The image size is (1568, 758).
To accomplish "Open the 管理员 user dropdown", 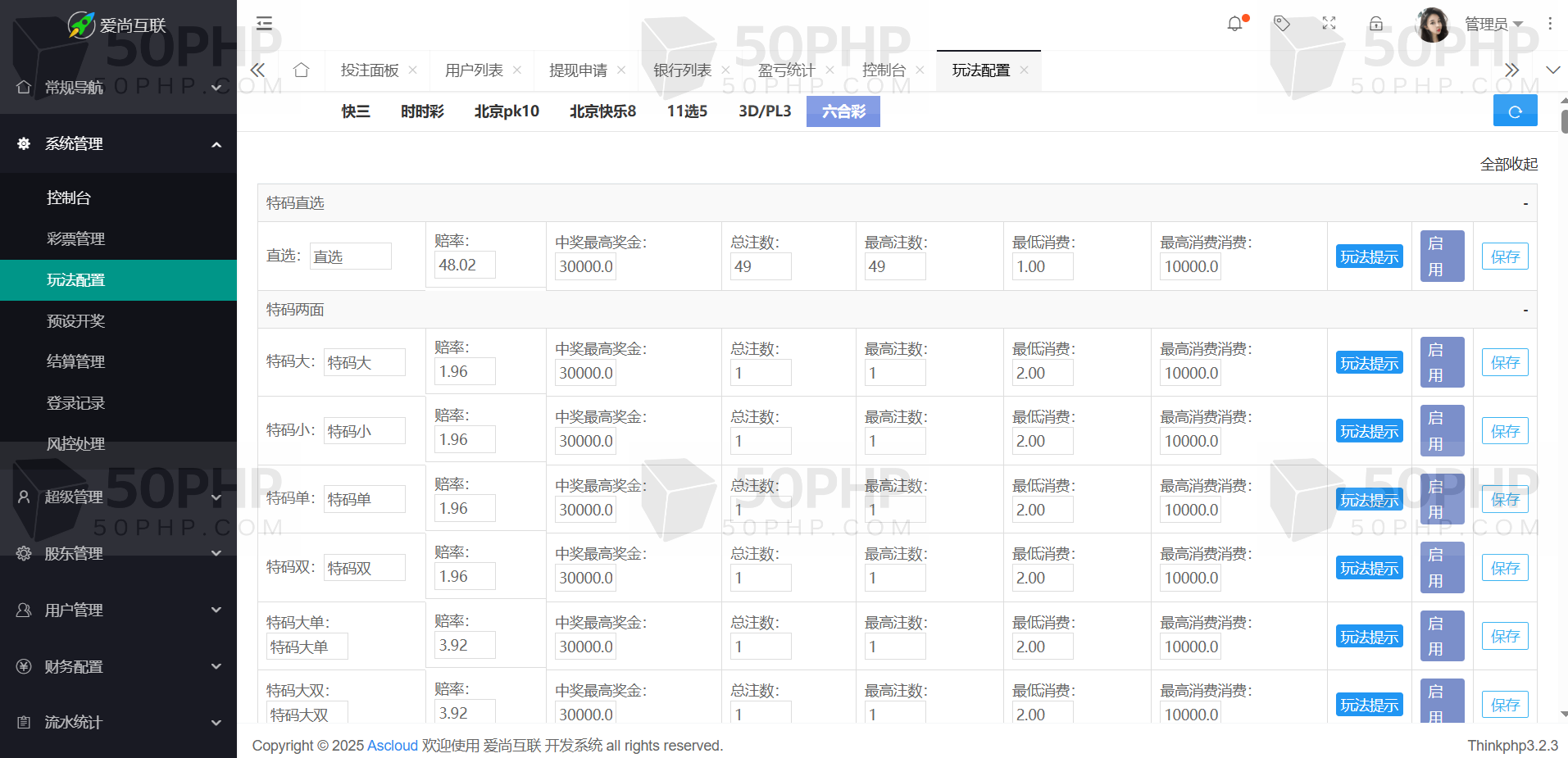I will click(1493, 25).
